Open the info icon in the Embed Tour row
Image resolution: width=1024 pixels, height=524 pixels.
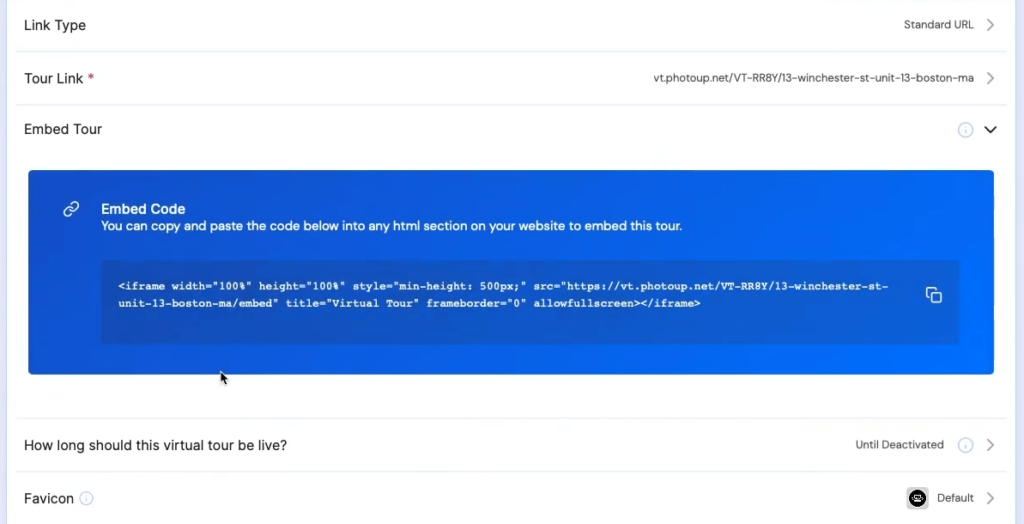click(965, 130)
